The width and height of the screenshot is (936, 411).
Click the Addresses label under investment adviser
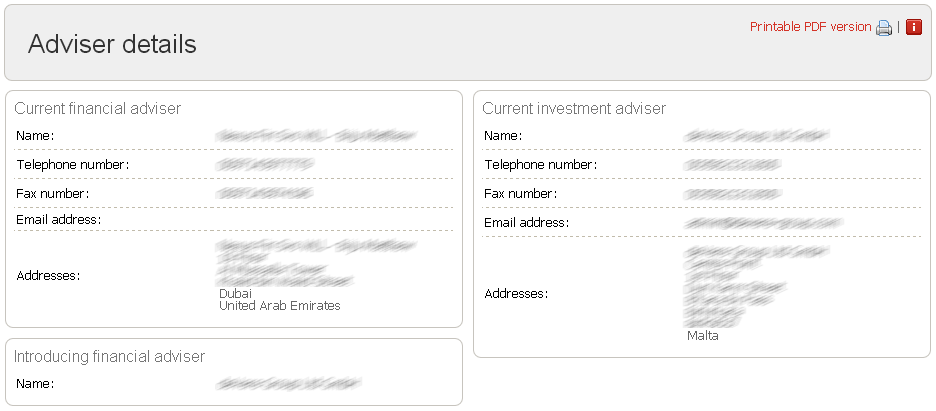[516, 293]
